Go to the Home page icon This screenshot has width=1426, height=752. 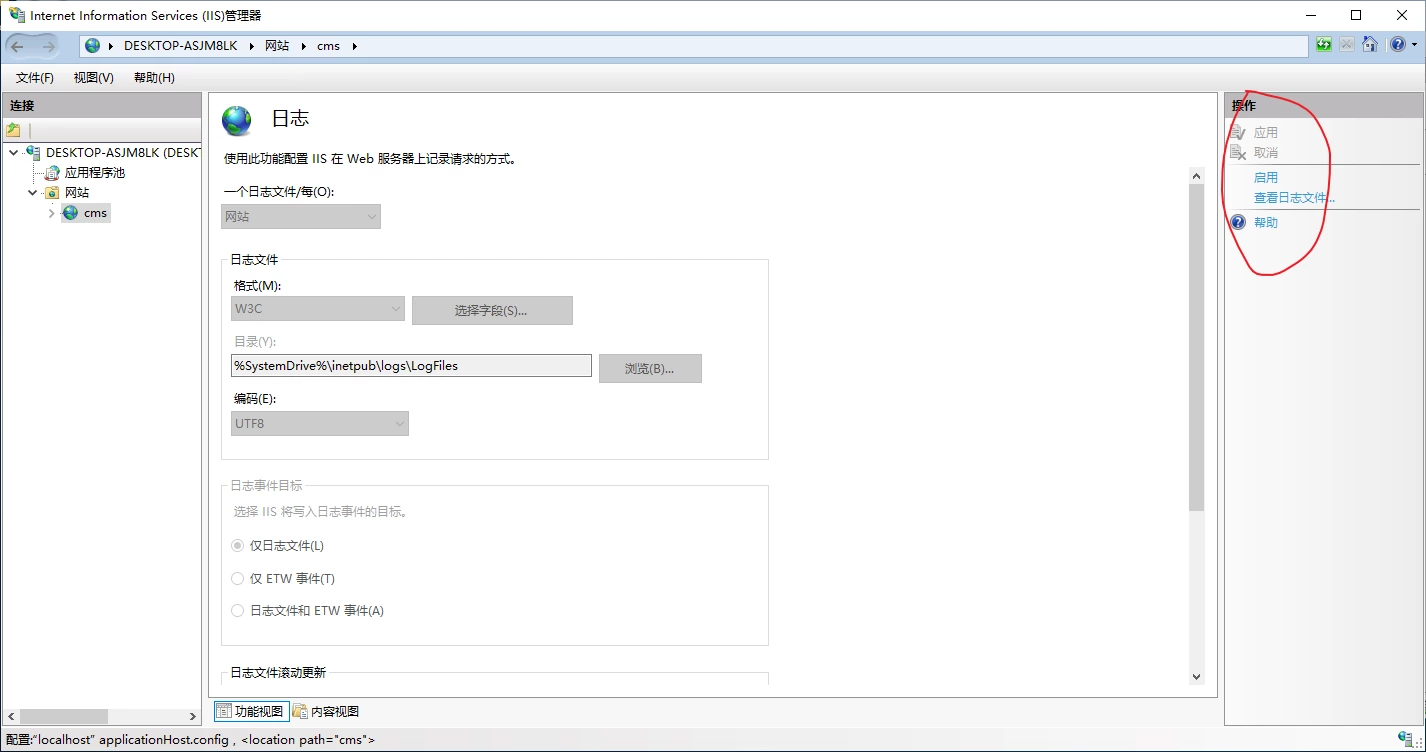pos(1370,45)
